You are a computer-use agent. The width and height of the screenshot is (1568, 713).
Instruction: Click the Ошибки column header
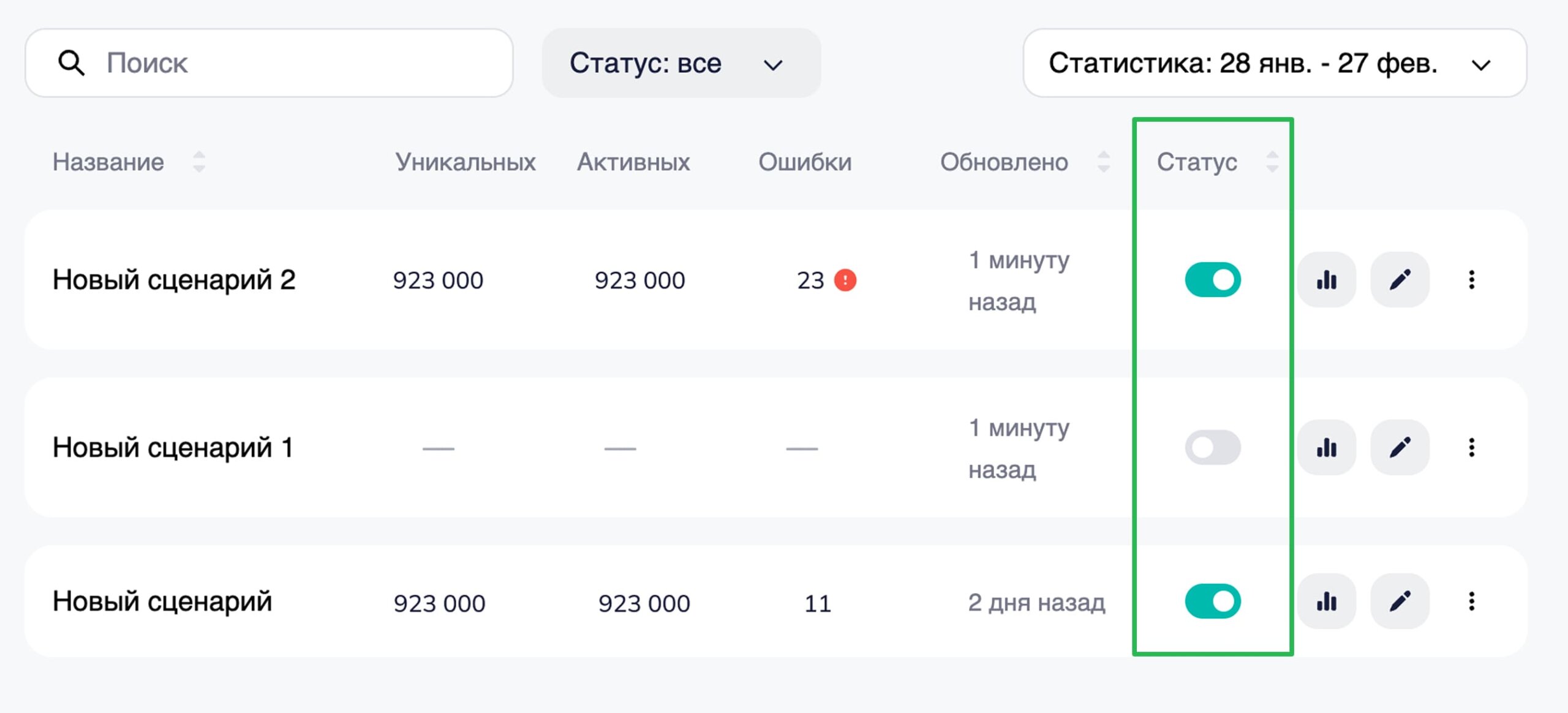click(805, 162)
